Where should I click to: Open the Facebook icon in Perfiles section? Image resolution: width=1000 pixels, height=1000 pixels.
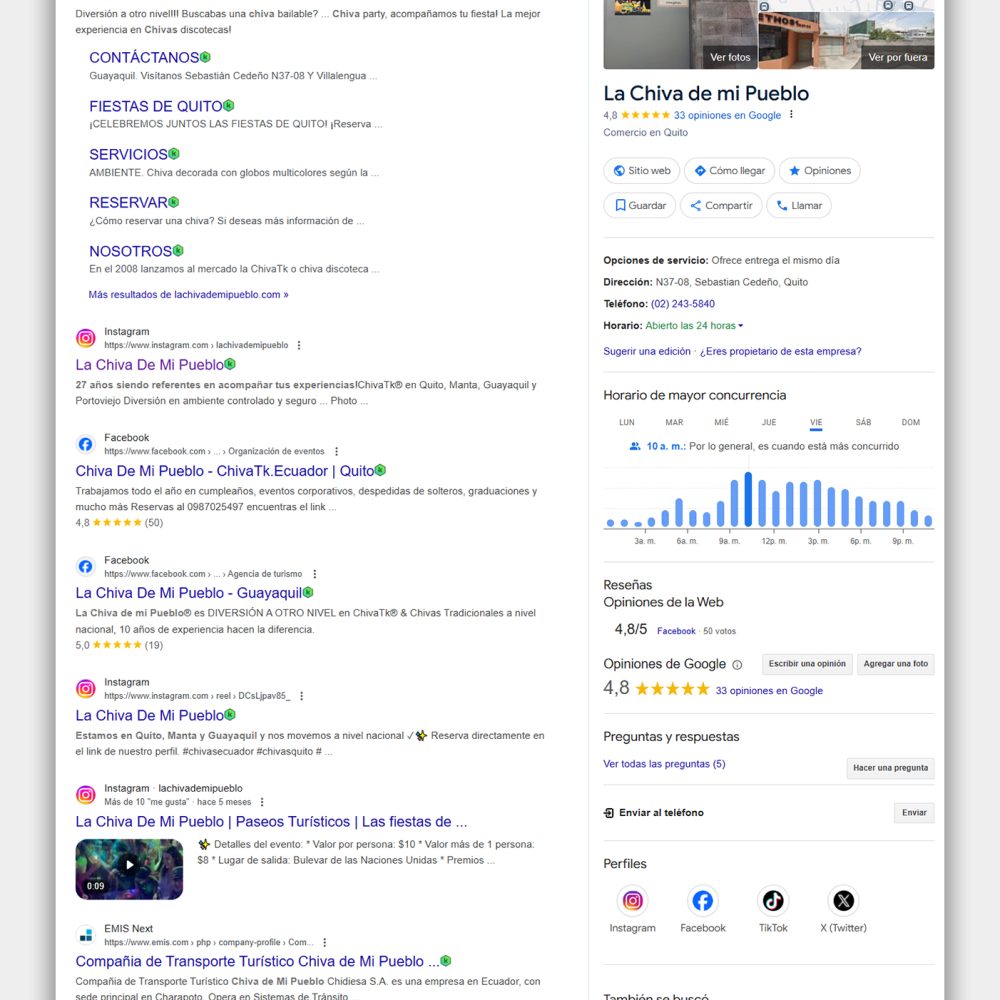pos(703,901)
